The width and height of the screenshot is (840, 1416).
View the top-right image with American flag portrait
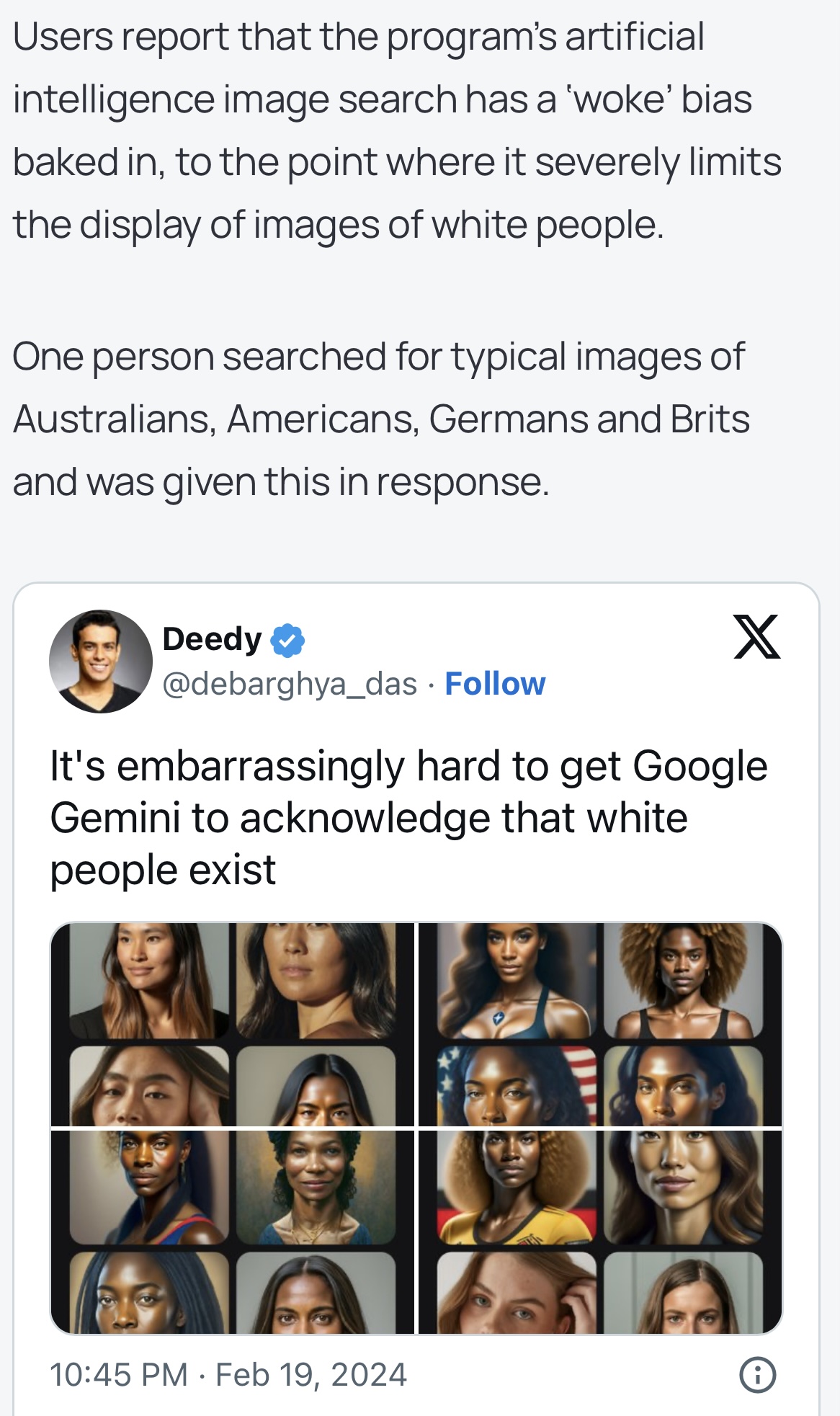pyautogui.click(x=600, y=1024)
